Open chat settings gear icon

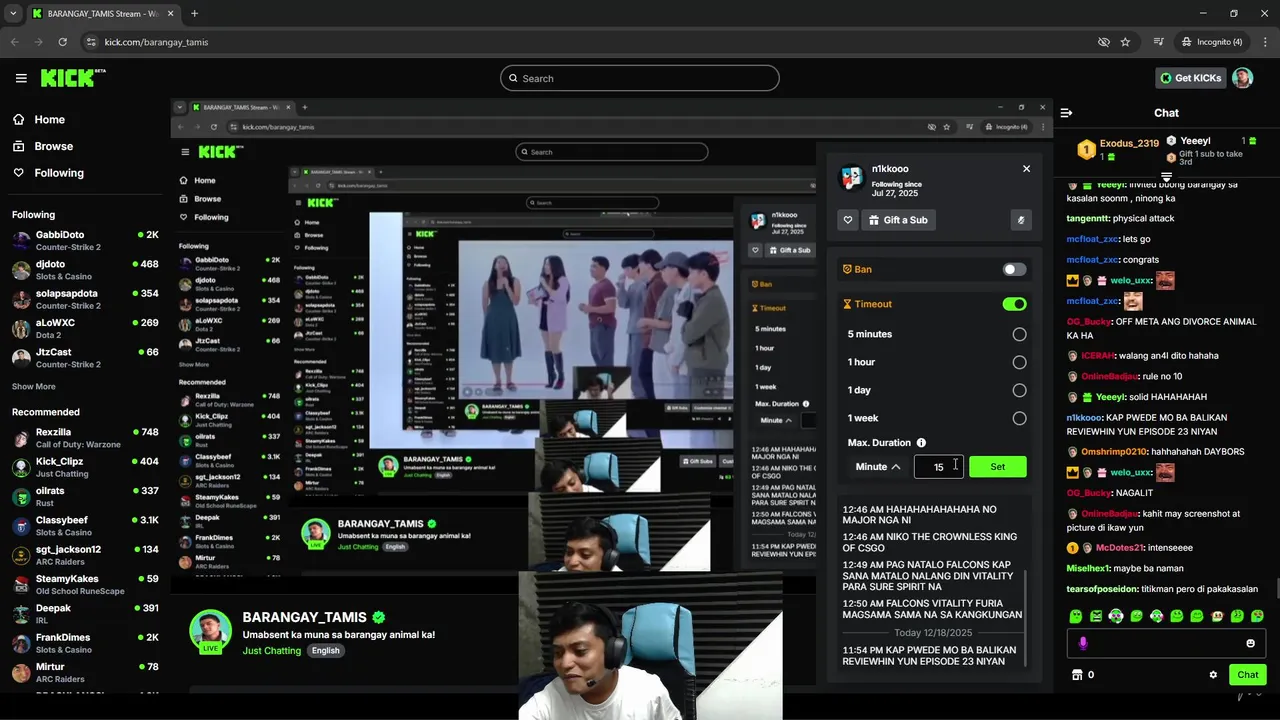1213,675
